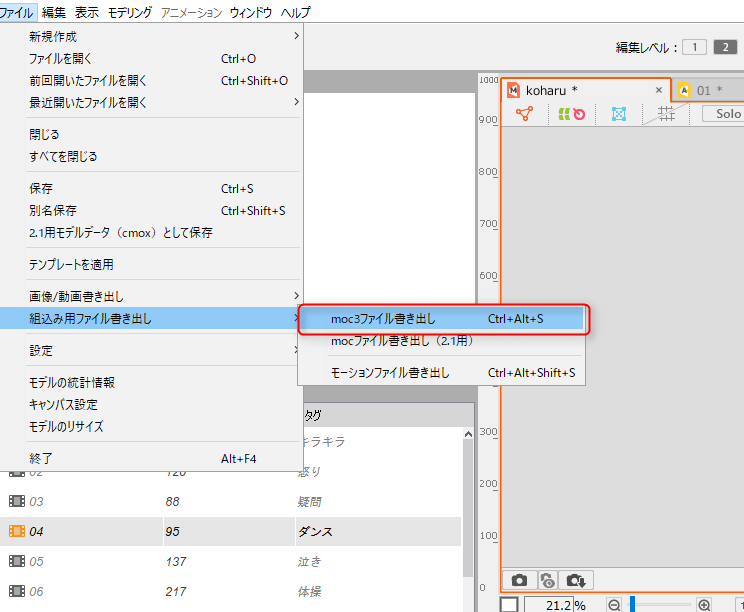Click the 泣き tag cell
744x612 pixels.
pos(309,561)
